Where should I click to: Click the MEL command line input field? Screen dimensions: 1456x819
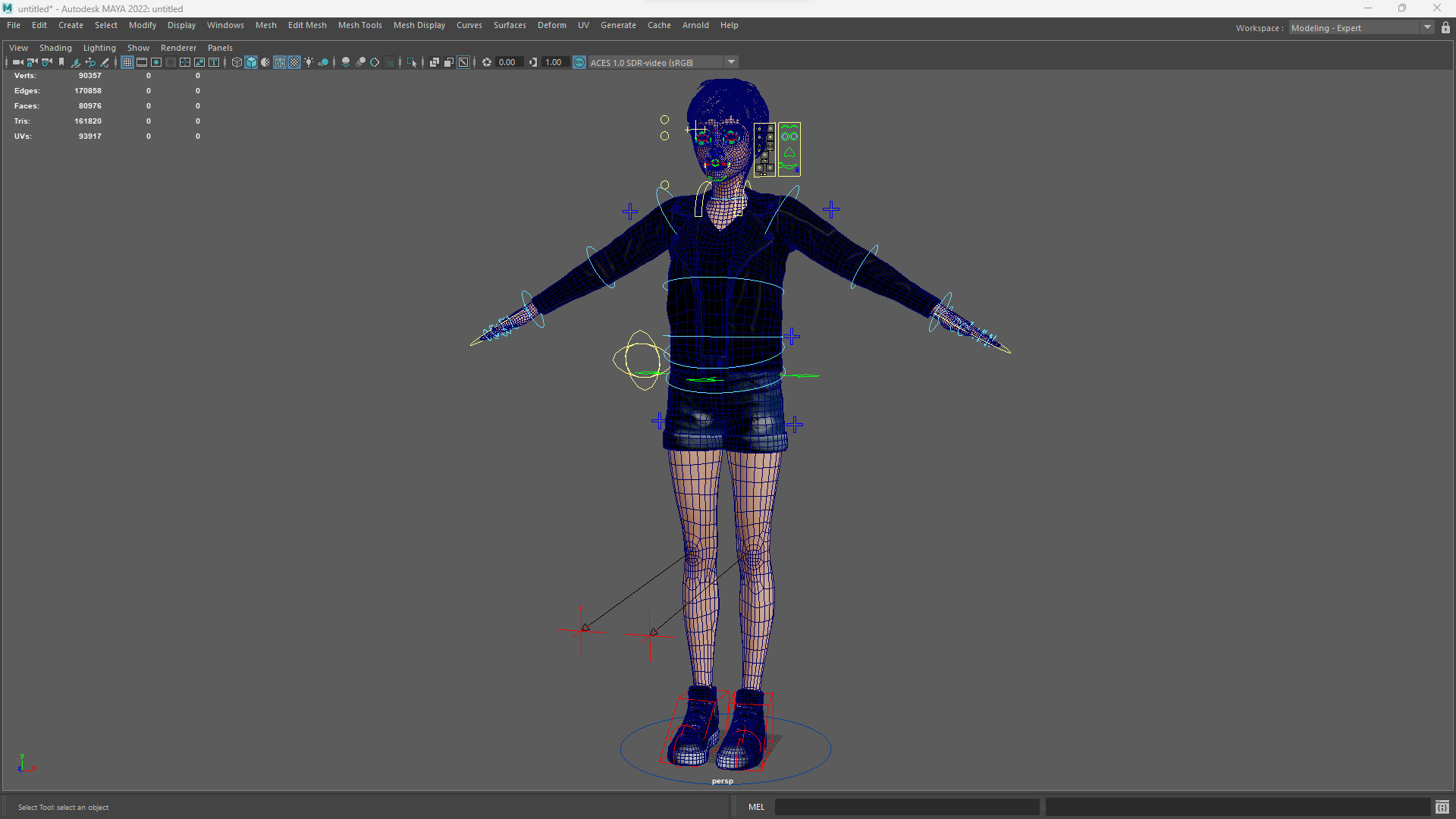point(906,807)
